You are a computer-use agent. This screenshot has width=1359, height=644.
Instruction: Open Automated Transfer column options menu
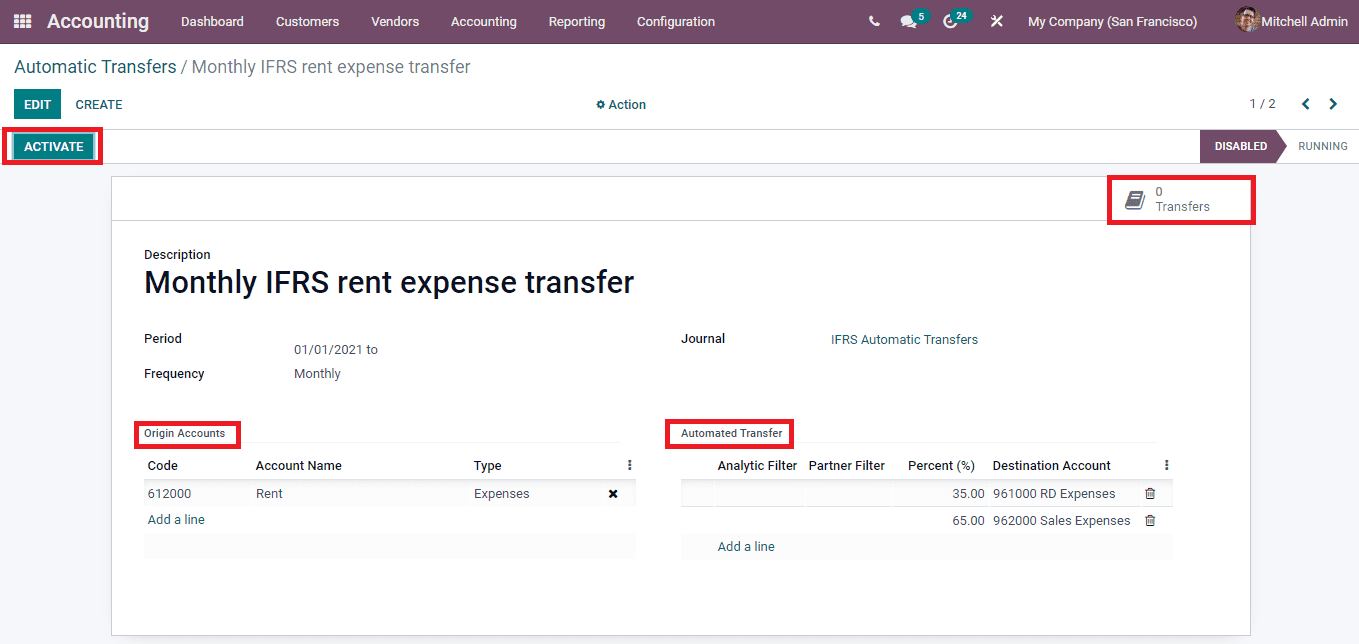pyautogui.click(x=1166, y=464)
